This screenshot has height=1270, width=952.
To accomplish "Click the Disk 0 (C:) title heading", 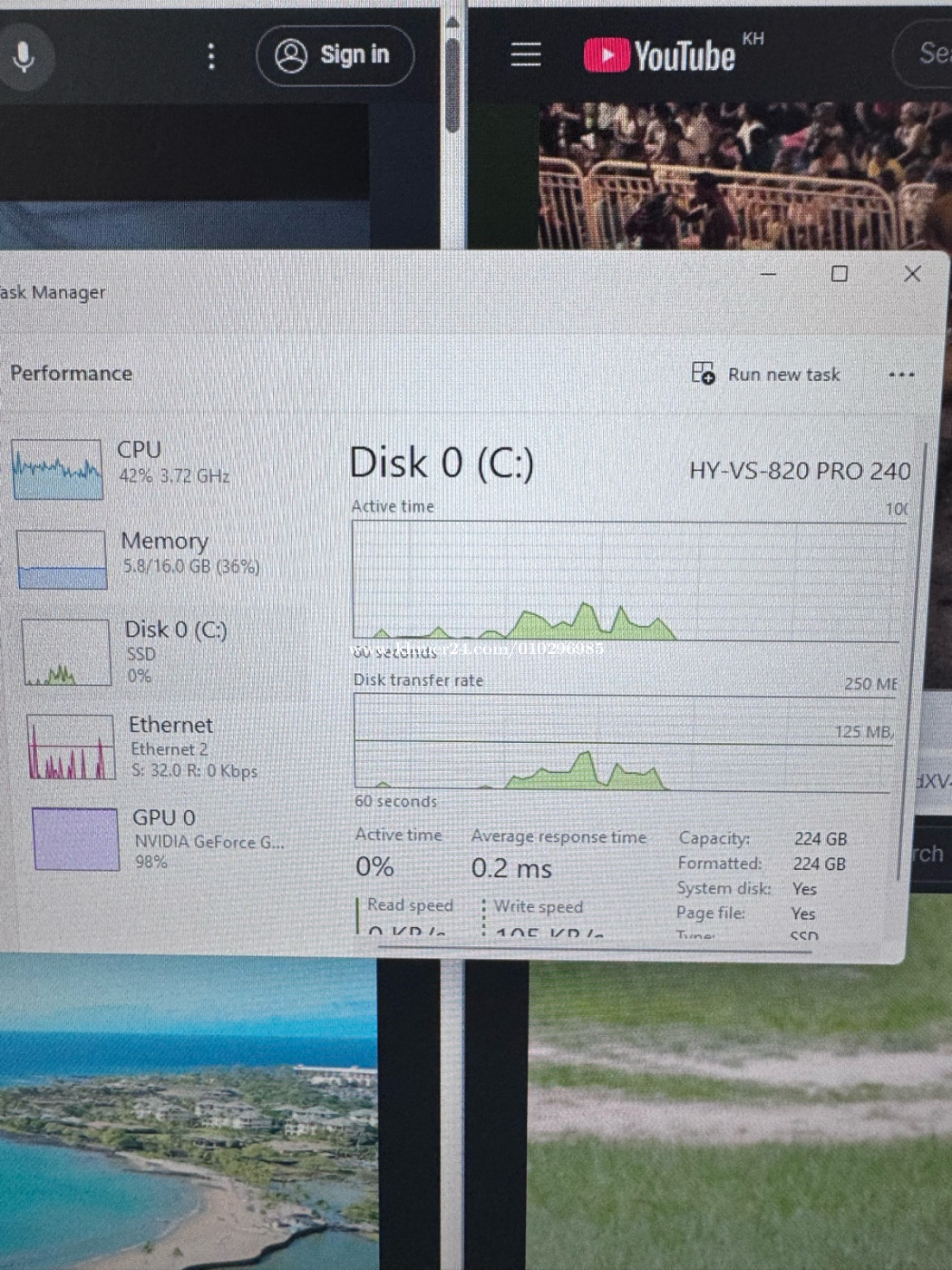I will pos(442,463).
